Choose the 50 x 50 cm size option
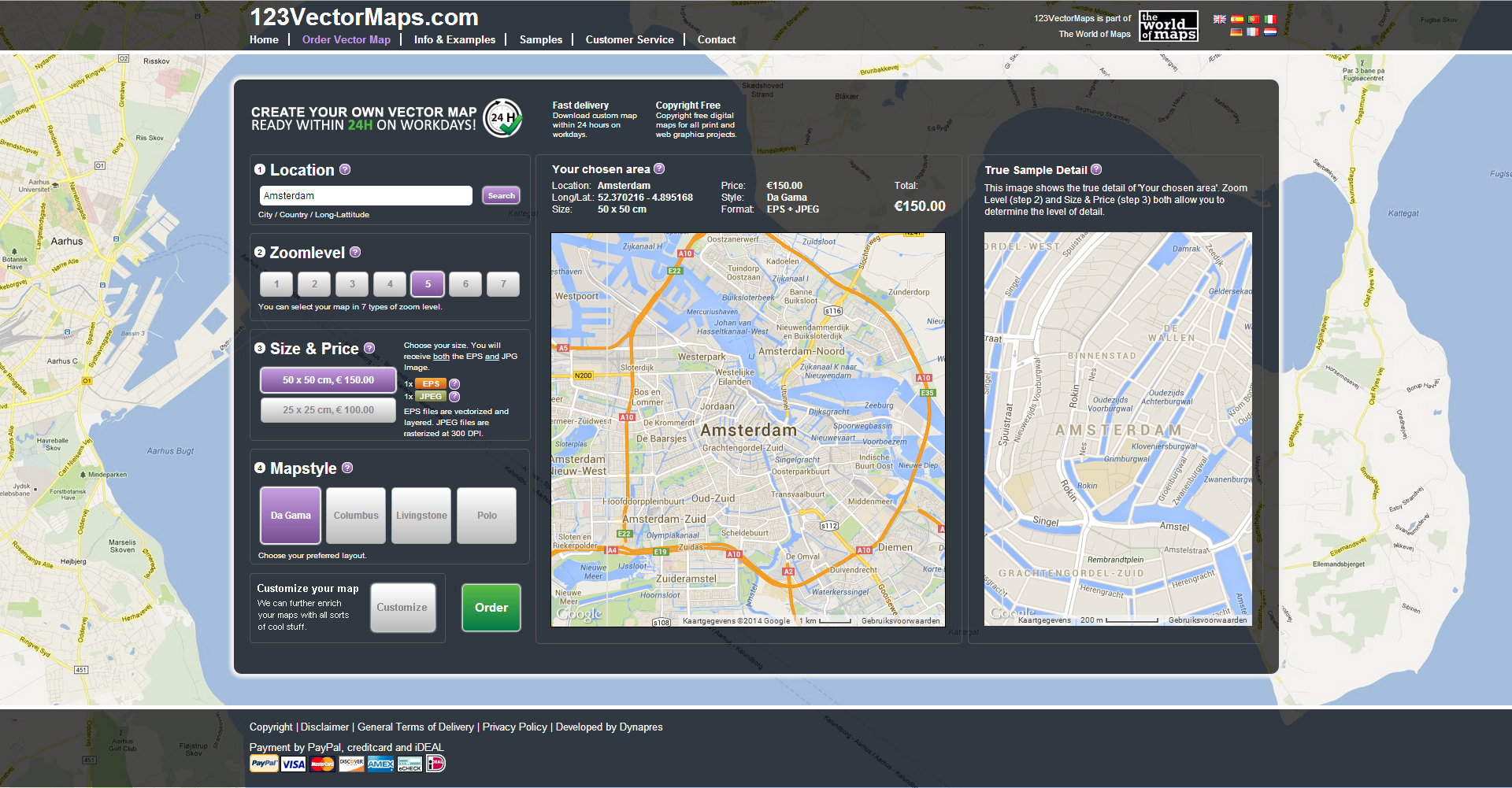Screen dimensions: 1512x788 pyautogui.click(x=328, y=380)
